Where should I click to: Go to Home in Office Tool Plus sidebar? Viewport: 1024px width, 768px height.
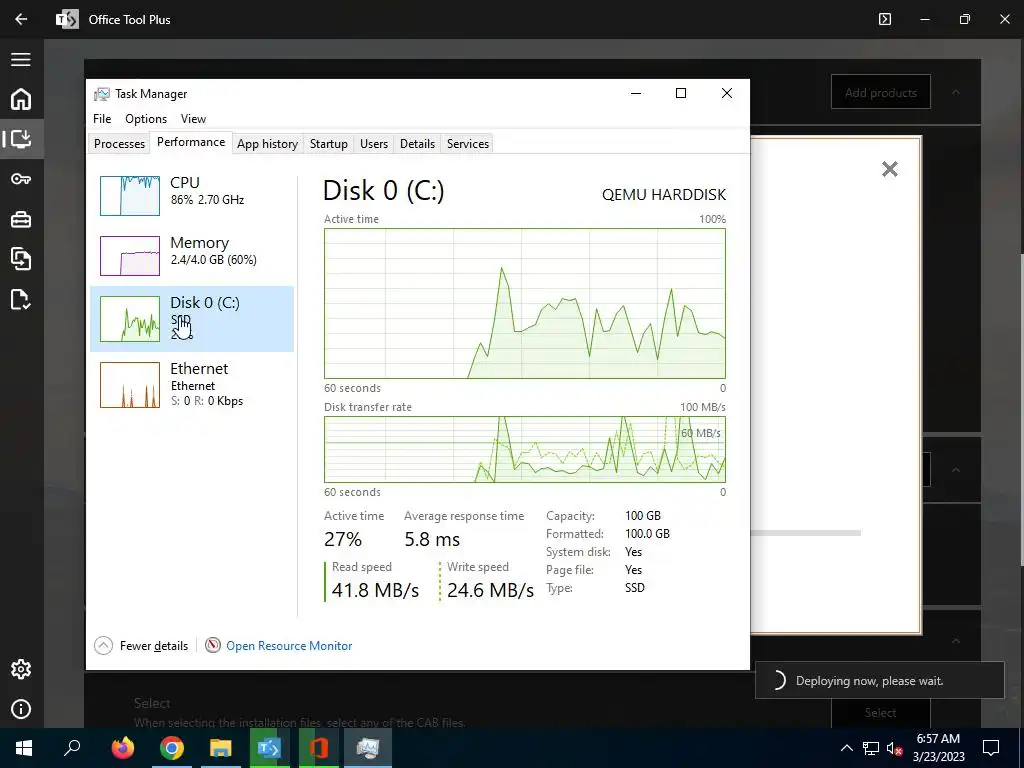21,99
